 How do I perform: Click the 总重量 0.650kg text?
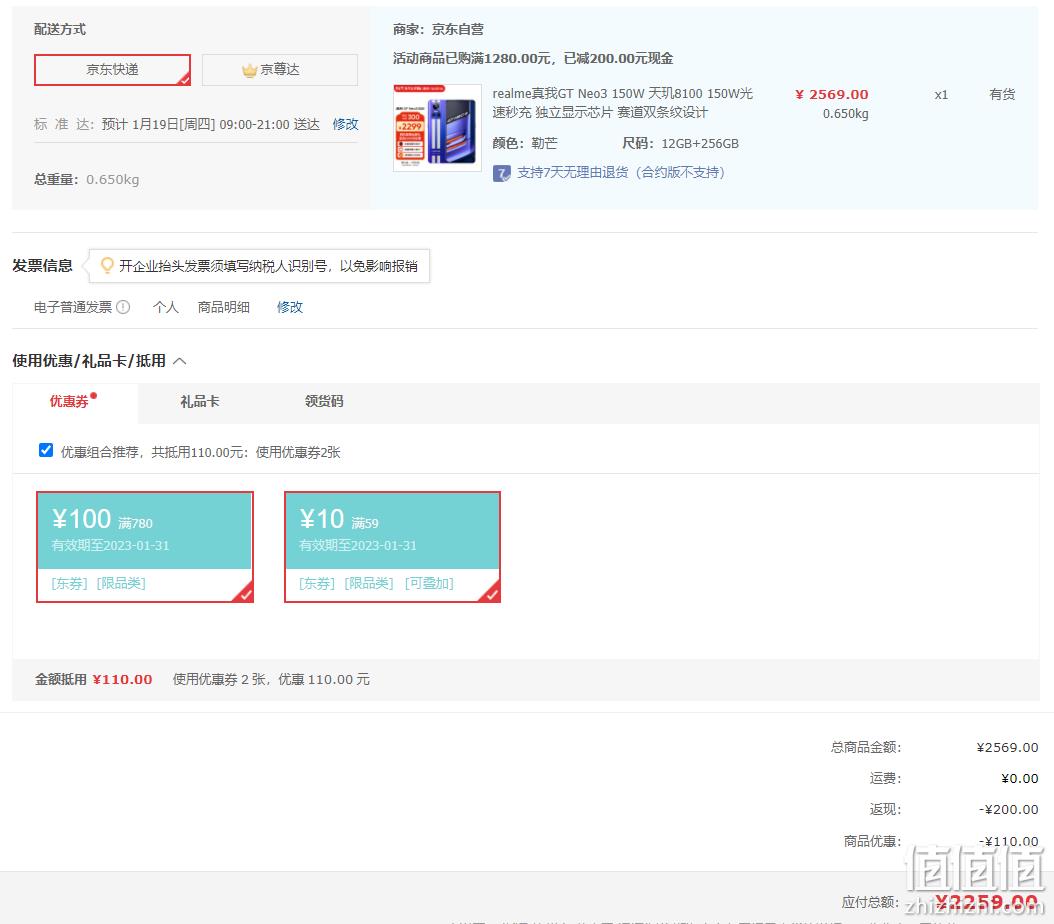coord(87,179)
